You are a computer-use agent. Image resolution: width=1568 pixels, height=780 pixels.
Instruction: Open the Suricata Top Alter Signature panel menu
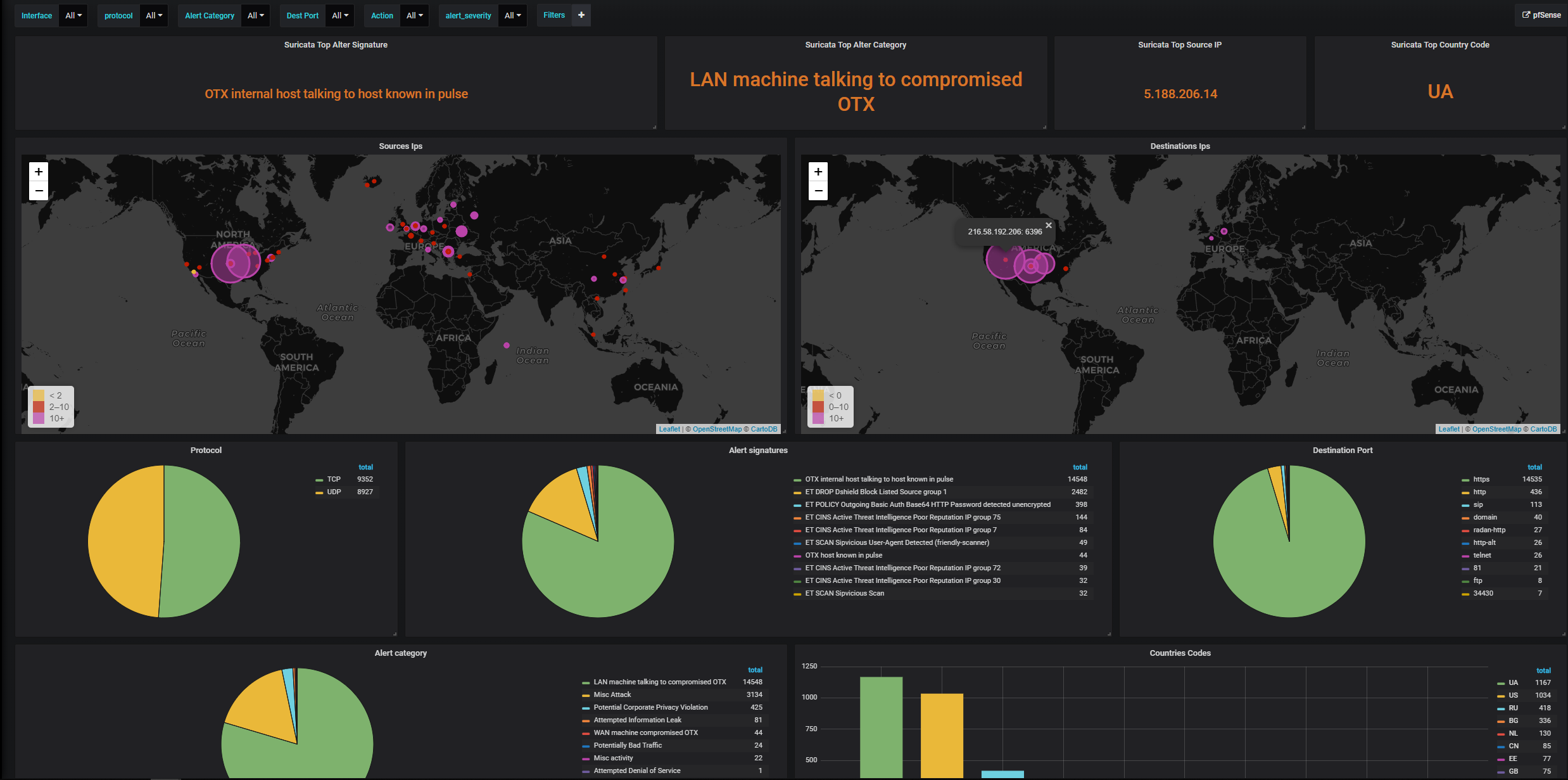336,45
